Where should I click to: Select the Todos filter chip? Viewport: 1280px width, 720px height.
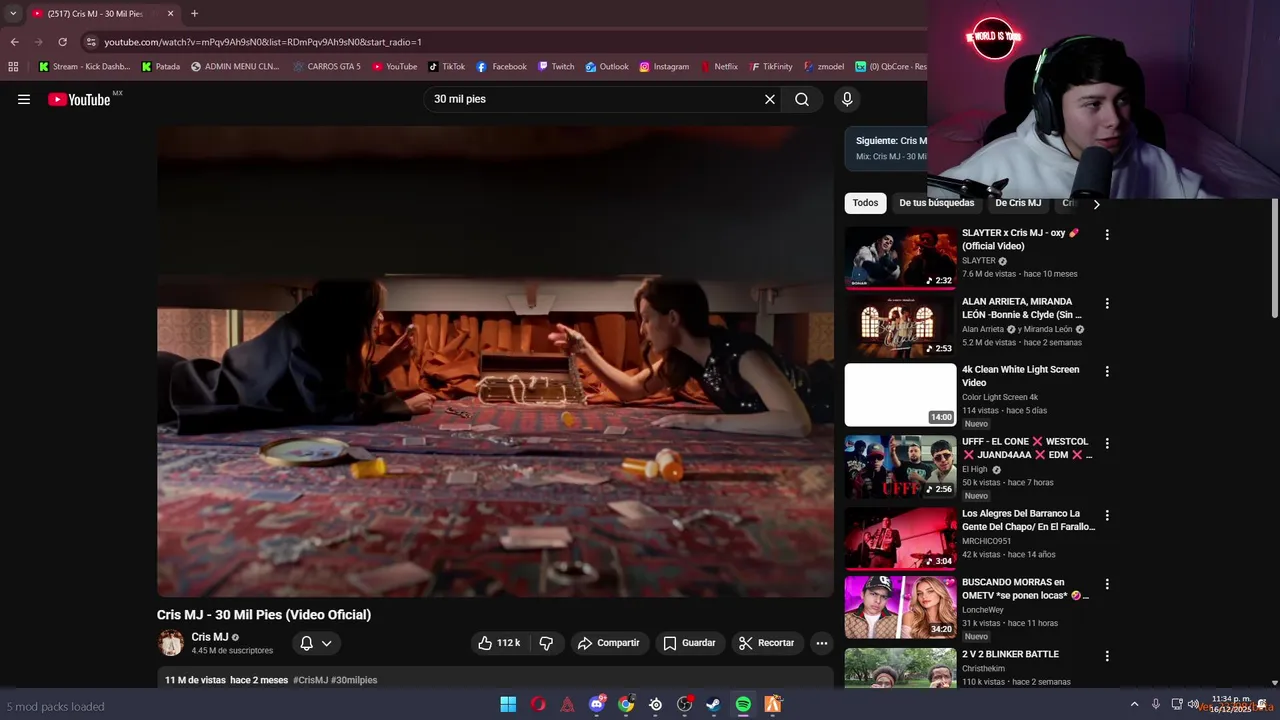tap(865, 203)
